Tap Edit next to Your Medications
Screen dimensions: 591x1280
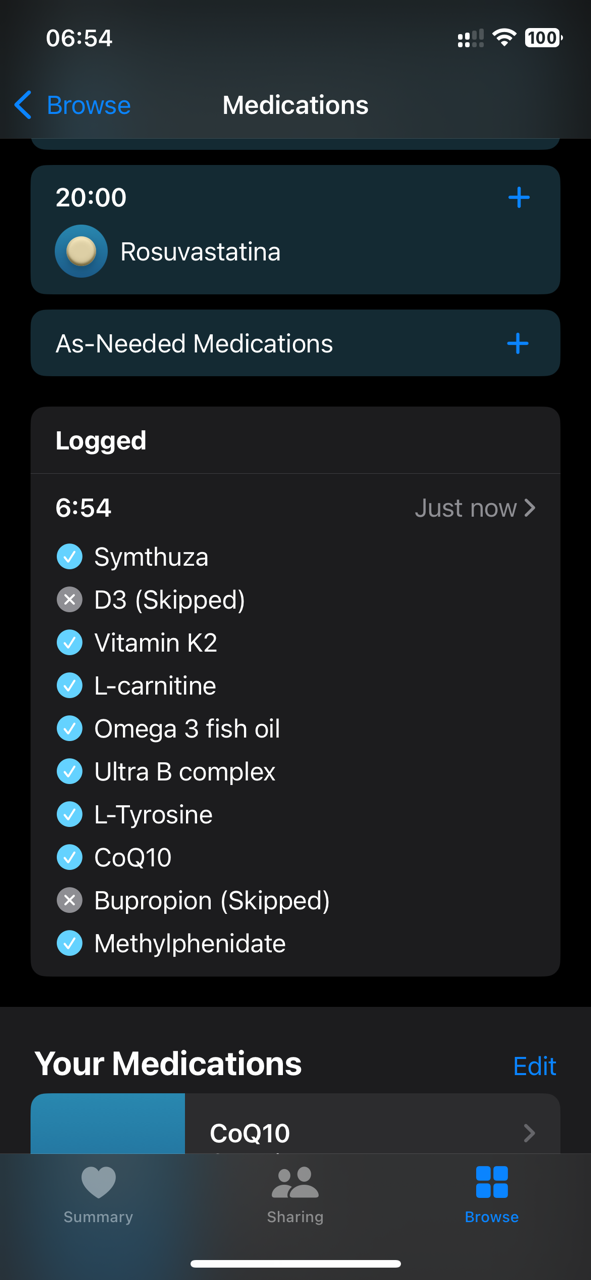534,1066
